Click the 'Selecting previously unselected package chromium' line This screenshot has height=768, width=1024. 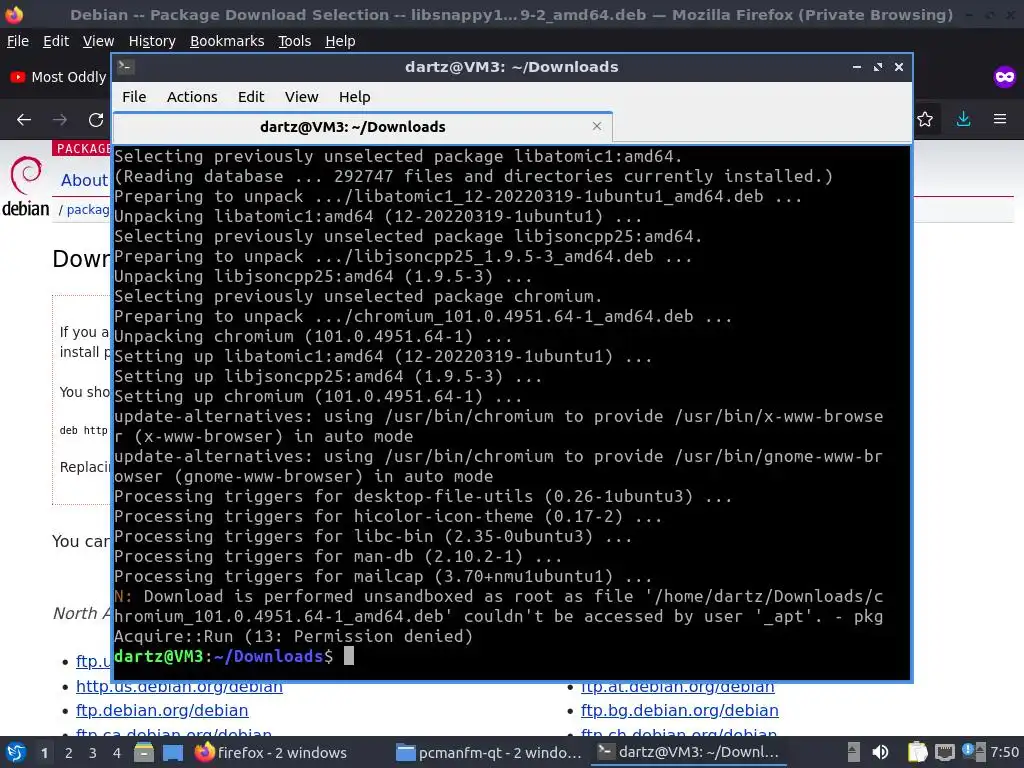[x=358, y=296]
